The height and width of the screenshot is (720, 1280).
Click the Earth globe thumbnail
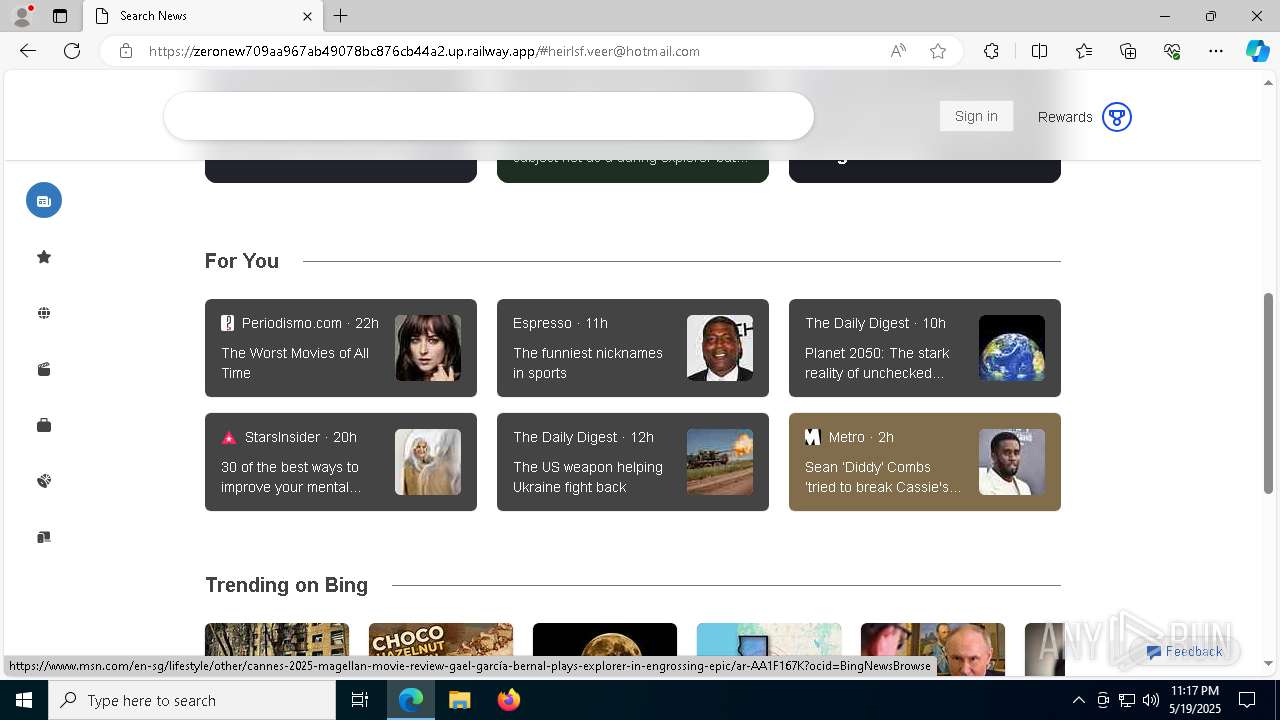coord(1012,348)
